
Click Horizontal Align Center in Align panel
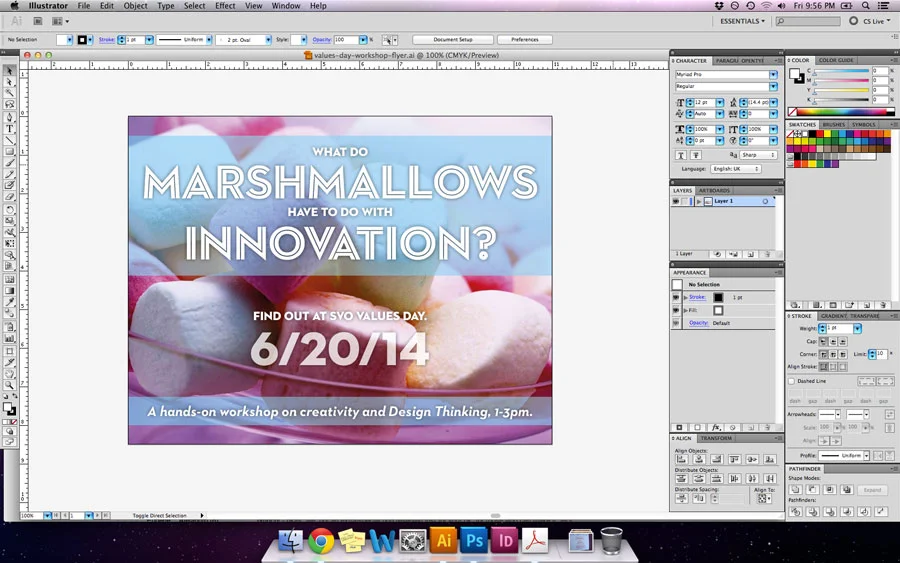pos(699,459)
